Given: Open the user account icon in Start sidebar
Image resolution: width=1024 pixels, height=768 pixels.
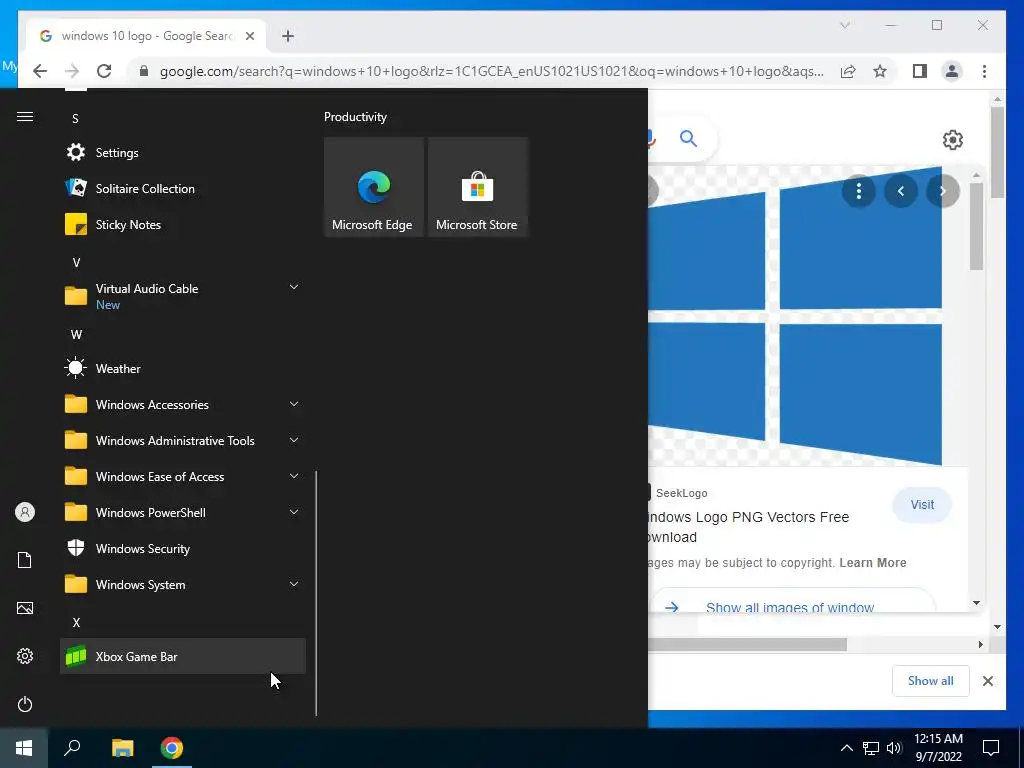Looking at the screenshot, I should pos(25,512).
